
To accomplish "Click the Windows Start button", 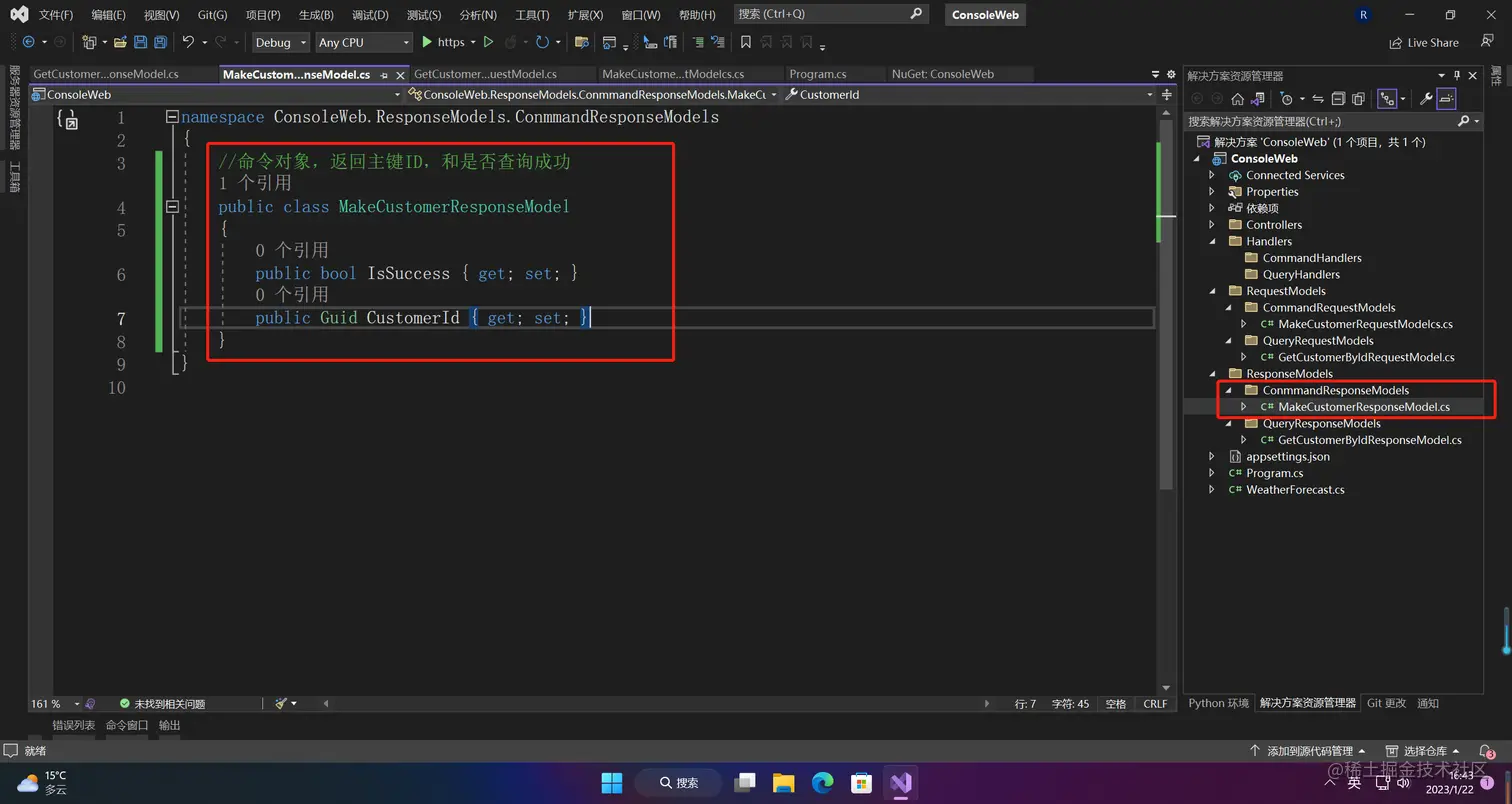I will pos(611,782).
